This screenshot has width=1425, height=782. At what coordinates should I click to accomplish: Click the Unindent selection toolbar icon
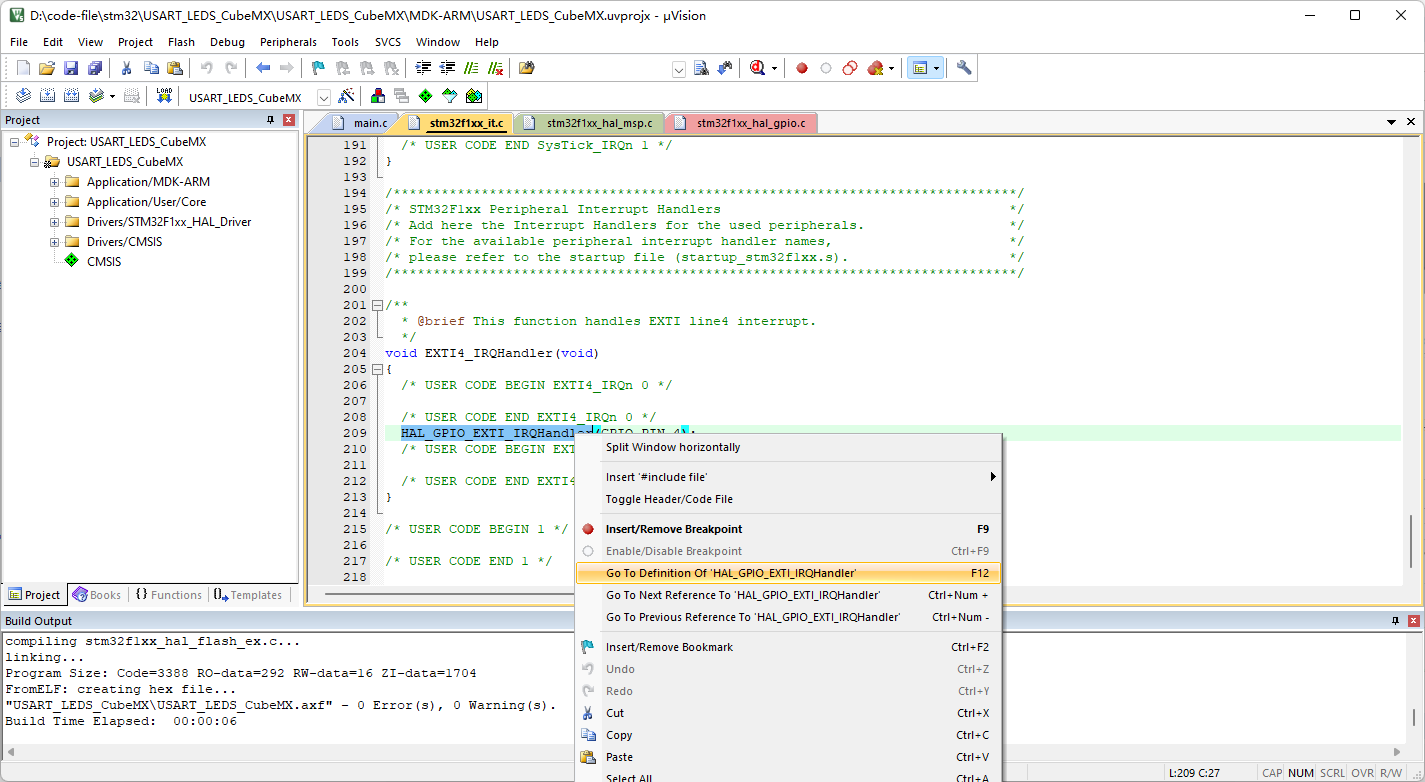pyautogui.click(x=447, y=68)
